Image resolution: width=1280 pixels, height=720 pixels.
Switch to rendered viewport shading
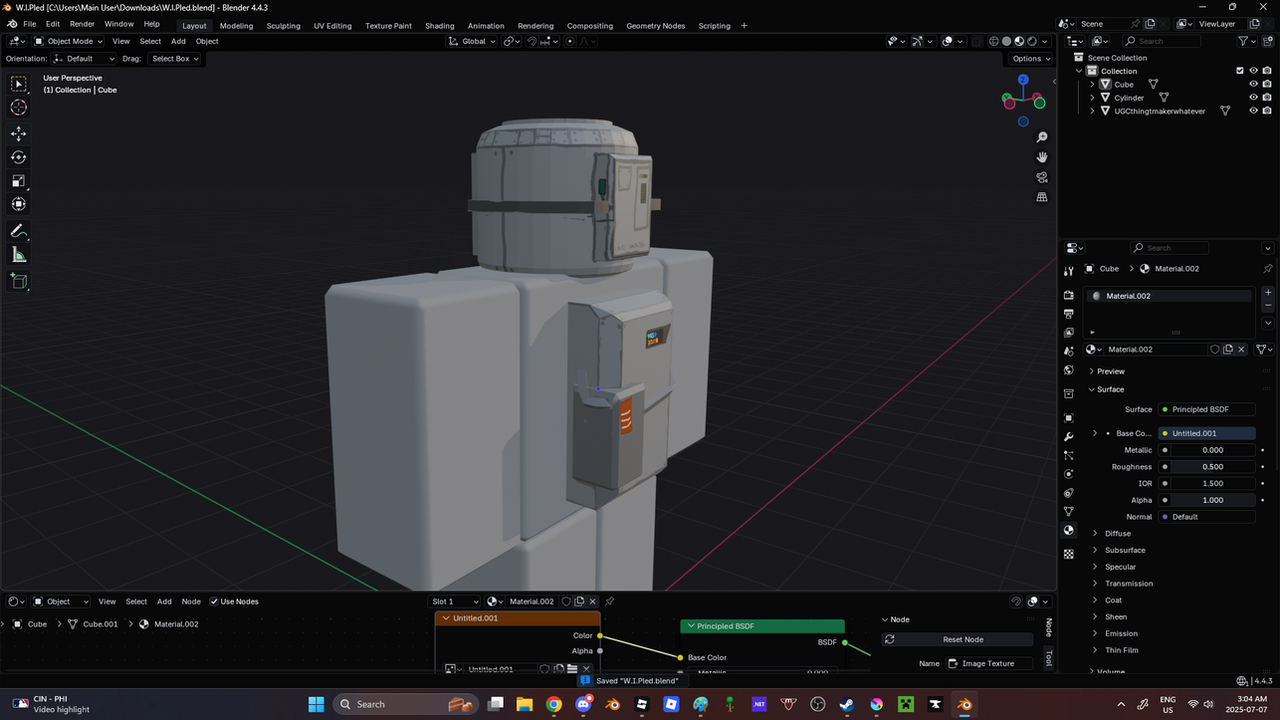click(x=1032, y=41)
